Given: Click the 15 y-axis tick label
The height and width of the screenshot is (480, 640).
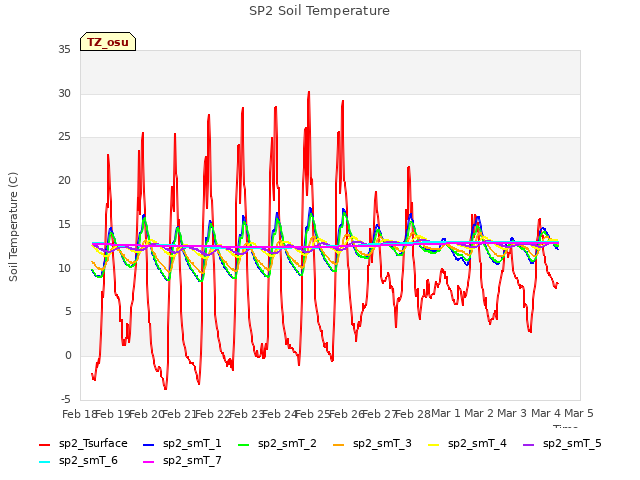Looking at the screenshot, I should tap(64, 224).
